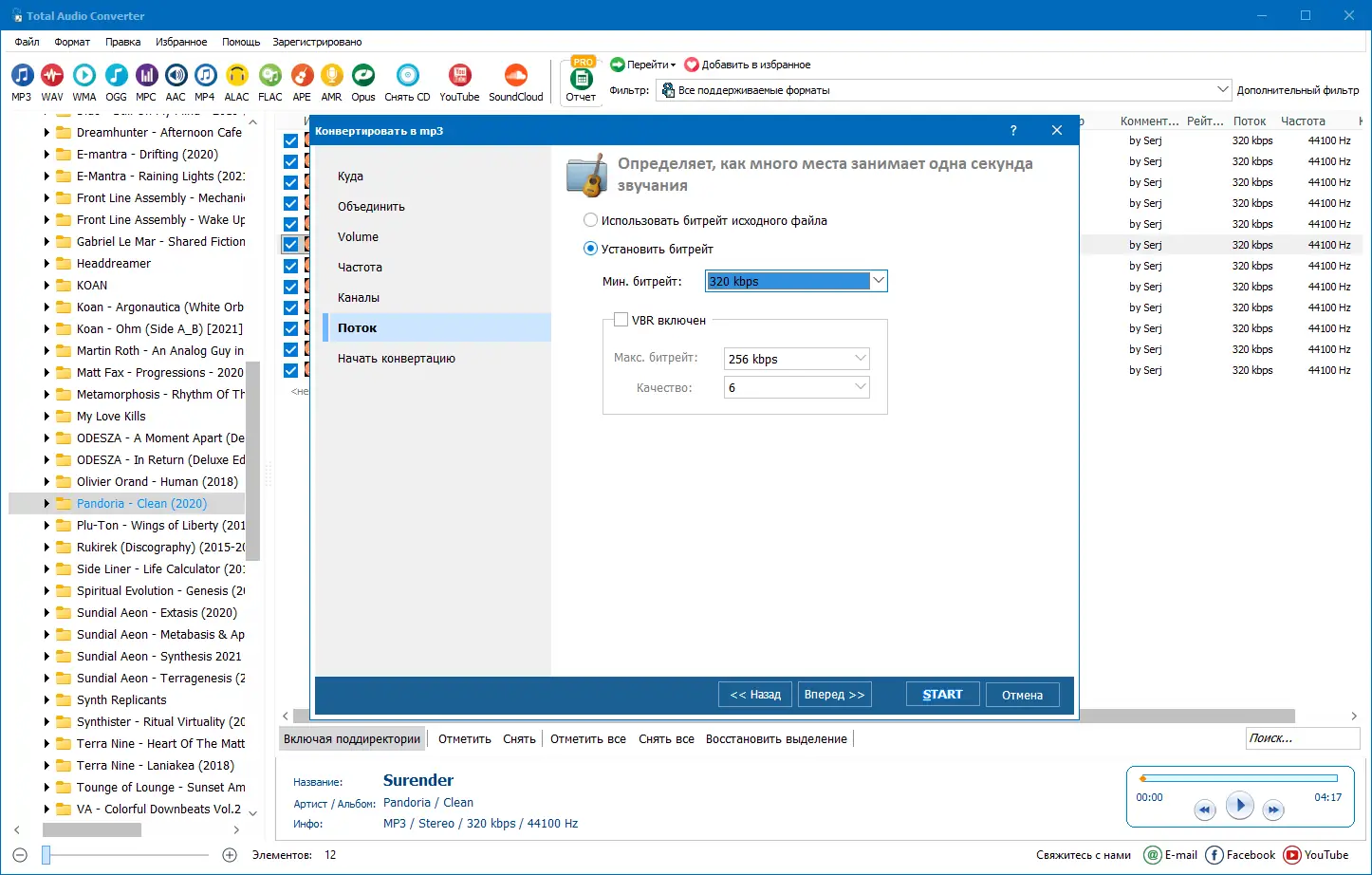Click the zoom-in plus icon at bottom
This screenshot has width=1372, height=875.
click(x=230, y=855)
